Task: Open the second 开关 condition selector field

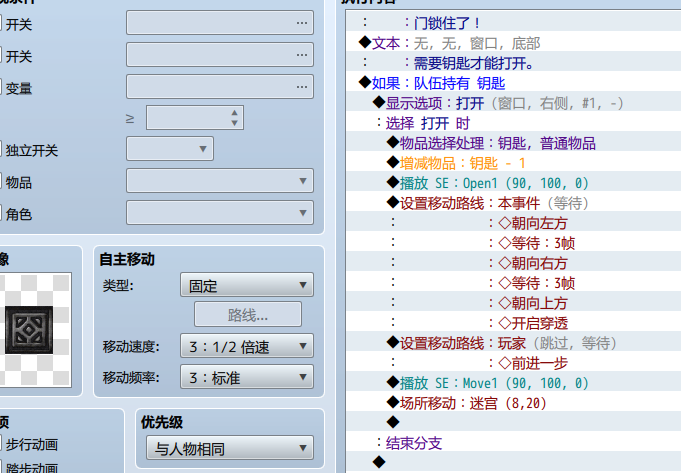Action: point(220,55)
